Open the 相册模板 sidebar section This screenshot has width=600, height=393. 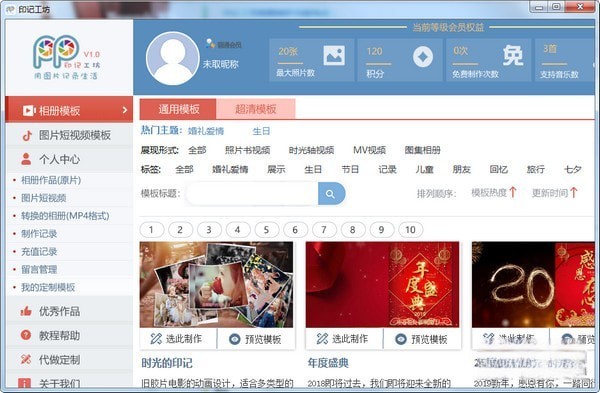[x=69, y=110]
